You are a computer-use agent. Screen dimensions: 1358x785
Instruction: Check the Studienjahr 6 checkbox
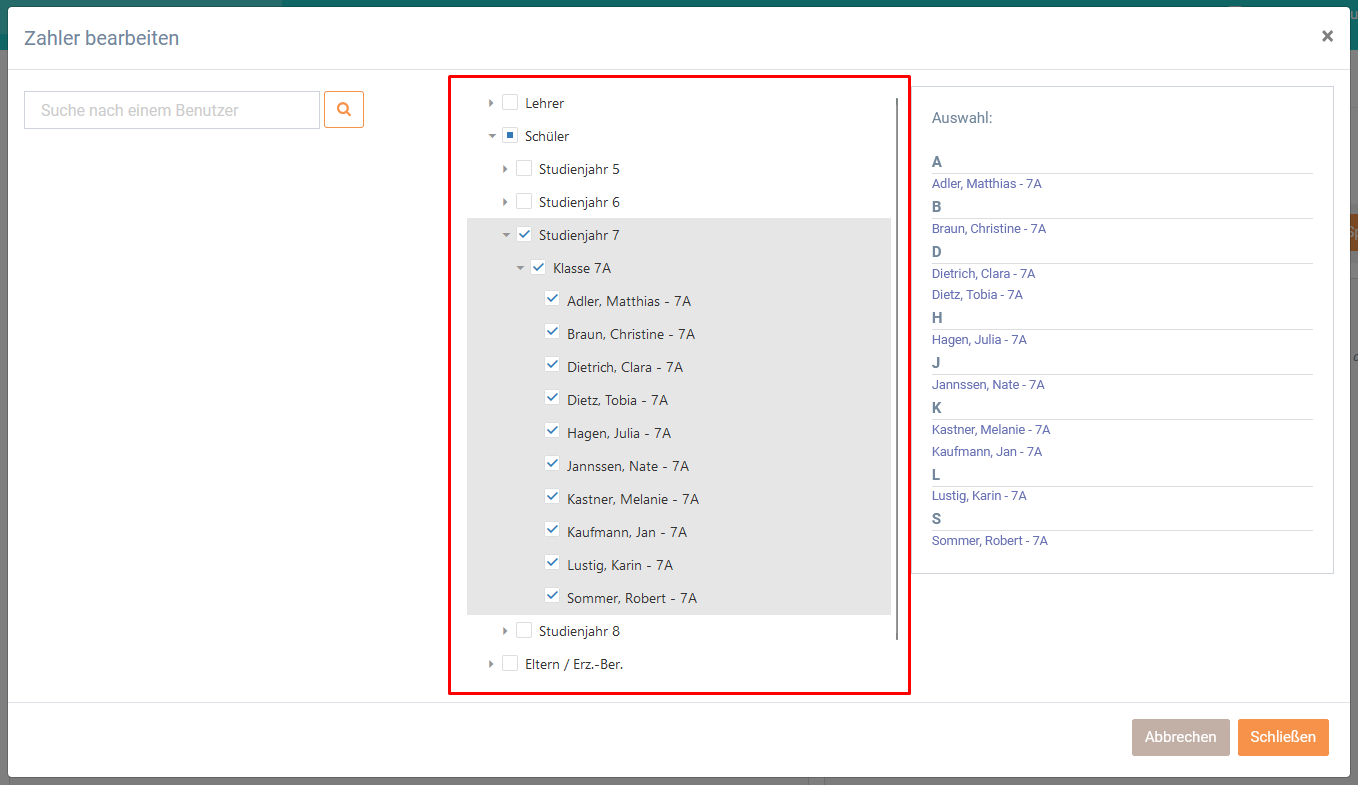pyautogui.click(x=524, y=201)
